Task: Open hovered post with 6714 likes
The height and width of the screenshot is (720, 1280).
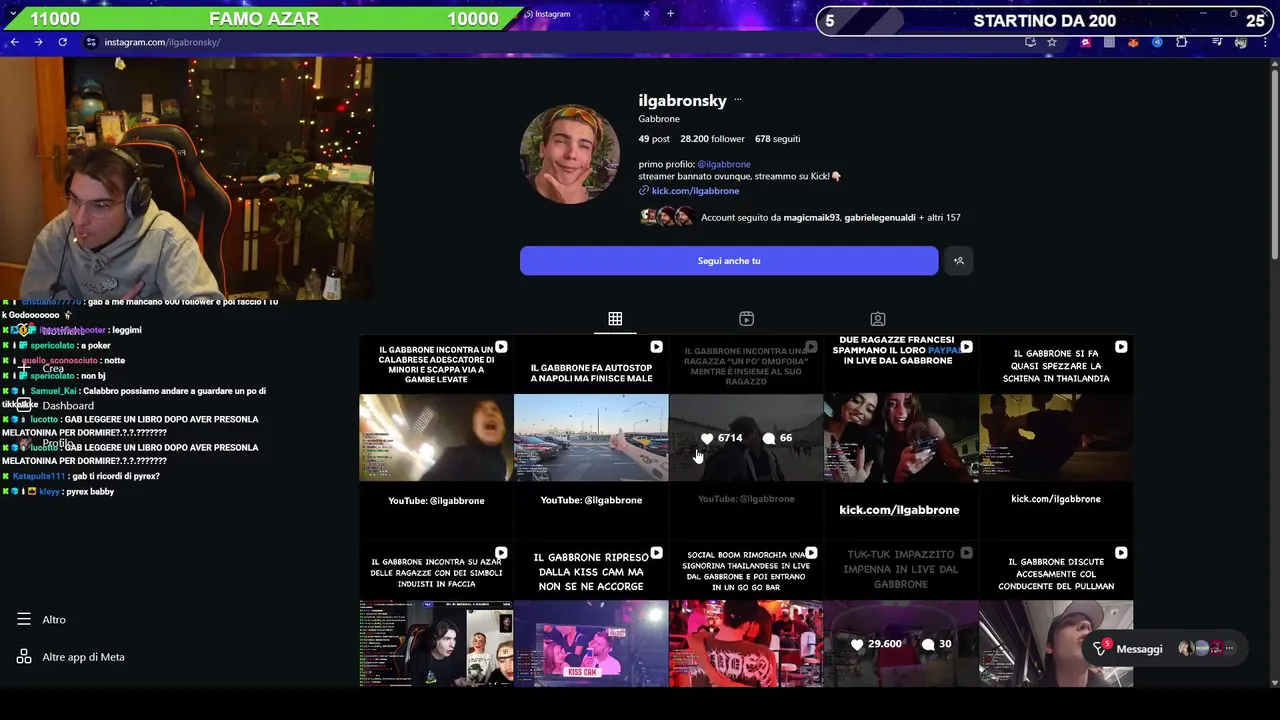Action: (746, 438)
